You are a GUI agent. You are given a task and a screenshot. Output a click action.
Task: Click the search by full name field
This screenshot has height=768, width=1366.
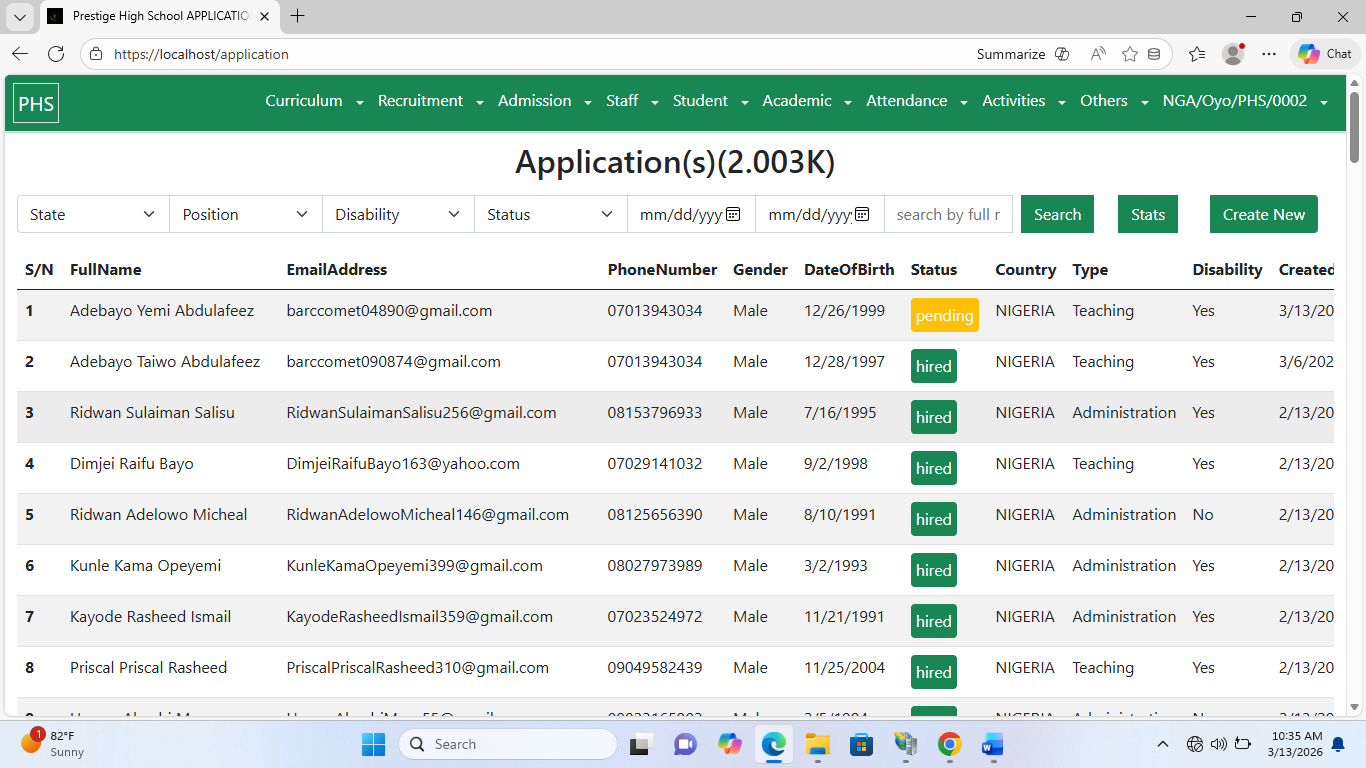948,214
